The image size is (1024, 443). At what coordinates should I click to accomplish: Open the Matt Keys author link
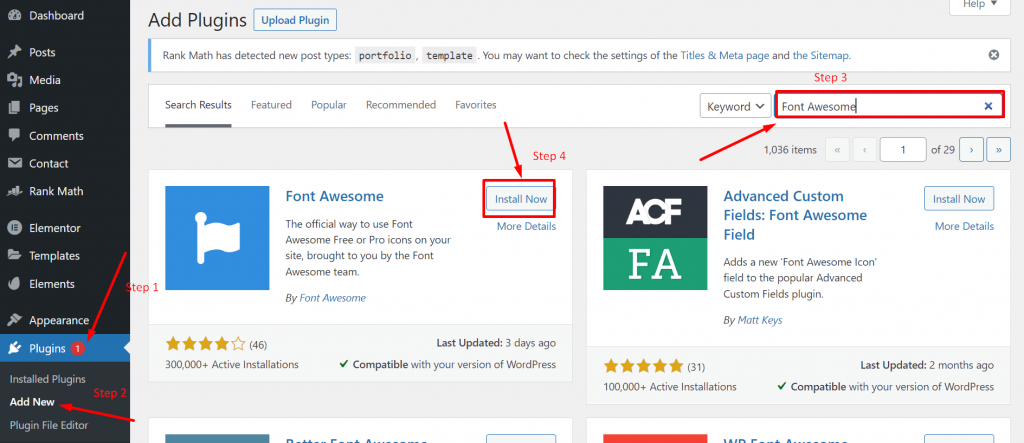[x=760, y=320]
